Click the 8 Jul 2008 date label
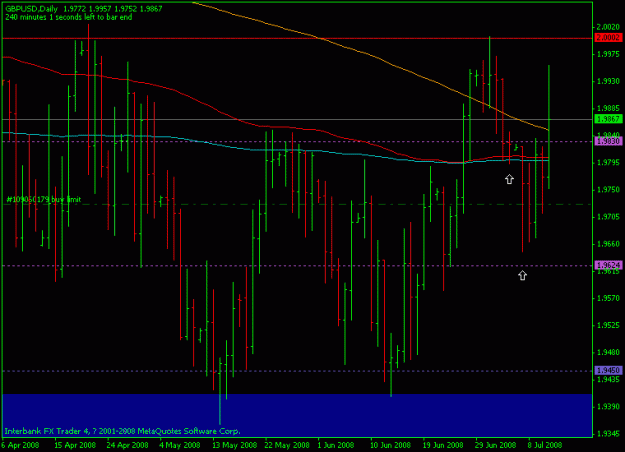The width and height of the screenshot is (625, 452). coord(544,445)
